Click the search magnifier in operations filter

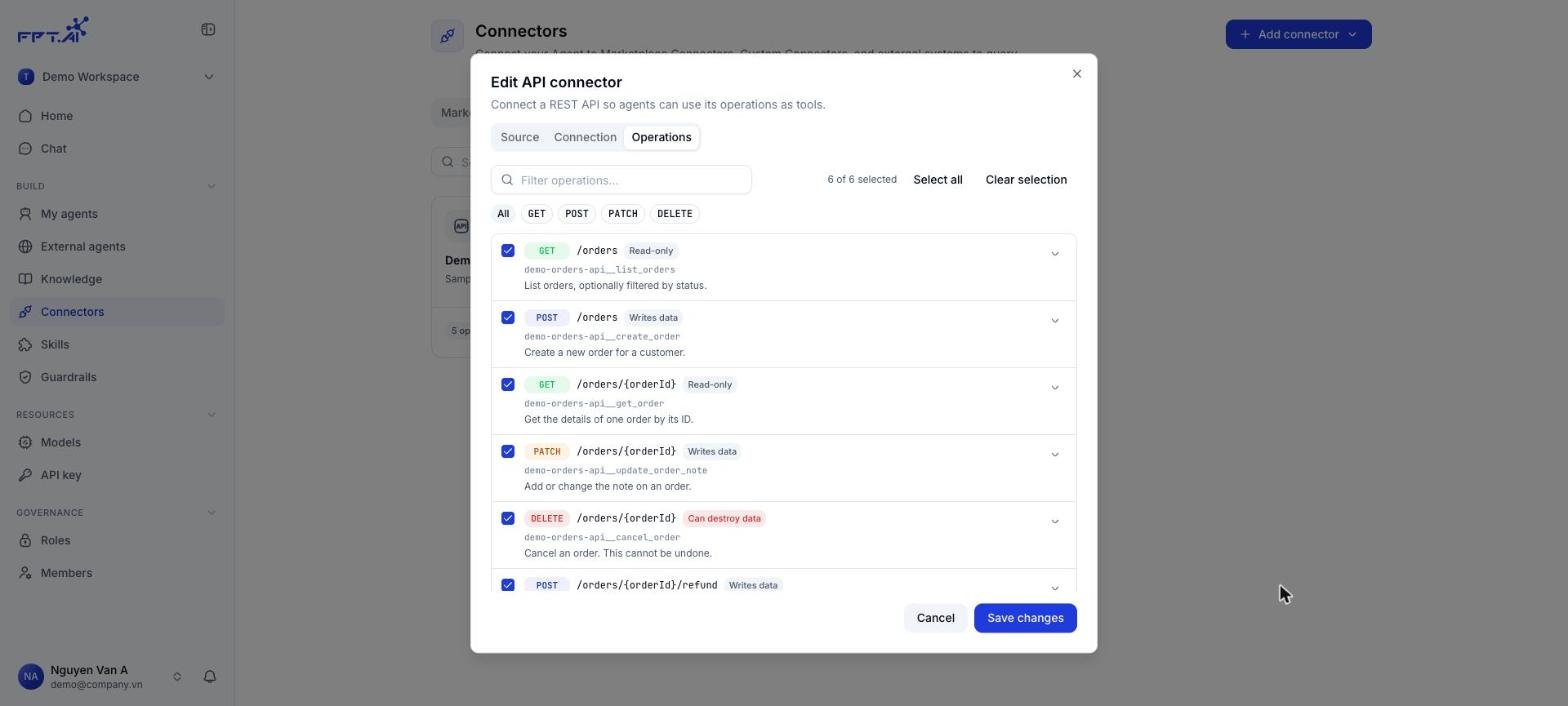[507, 180]
